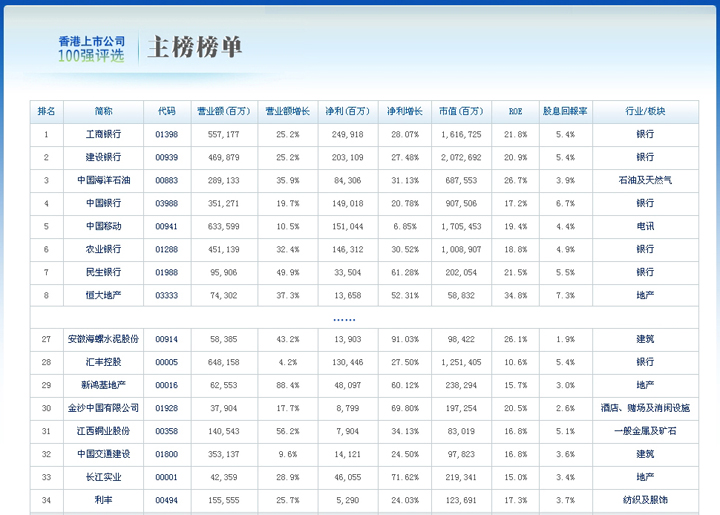Screen dimensions: 720x515
Task: Click the 股息回报率 column header
Action: (564, 111)
